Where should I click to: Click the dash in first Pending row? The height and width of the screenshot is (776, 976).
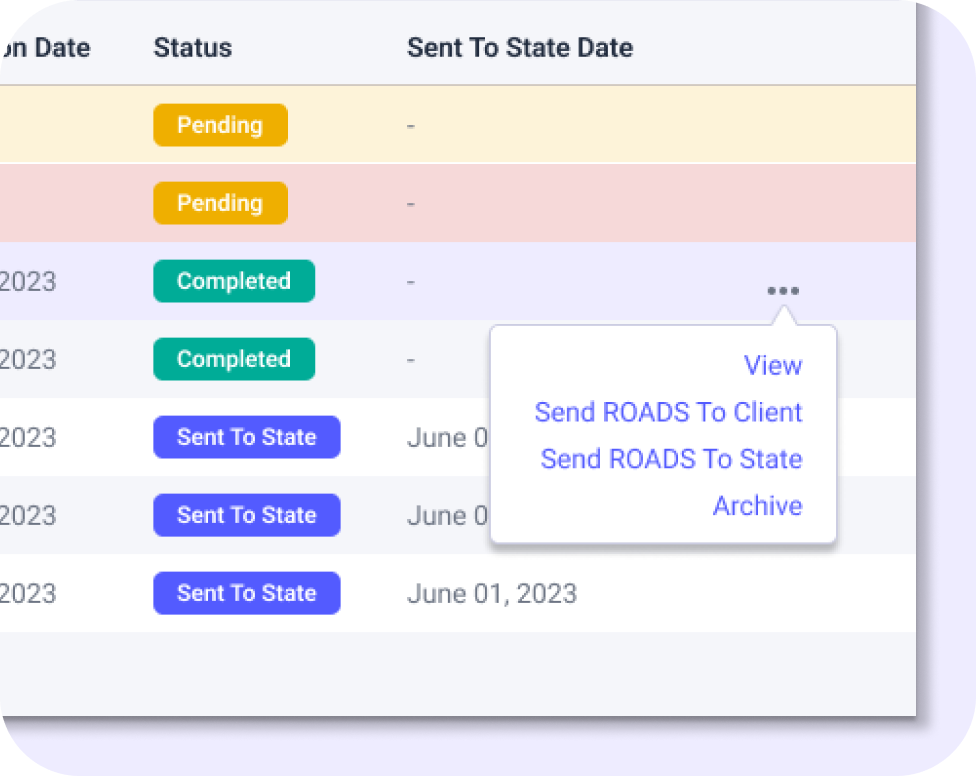click(x=411, y=126)
